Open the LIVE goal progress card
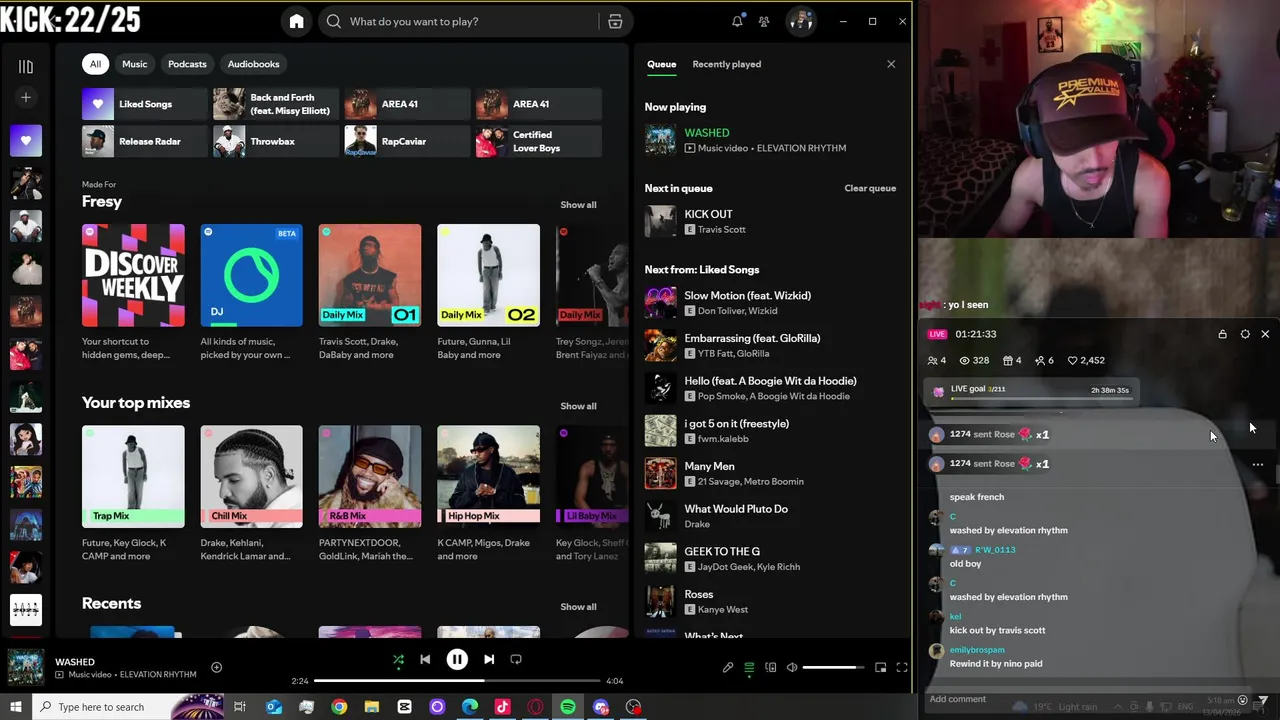The image size is (1280, 720). [1031, 391]
